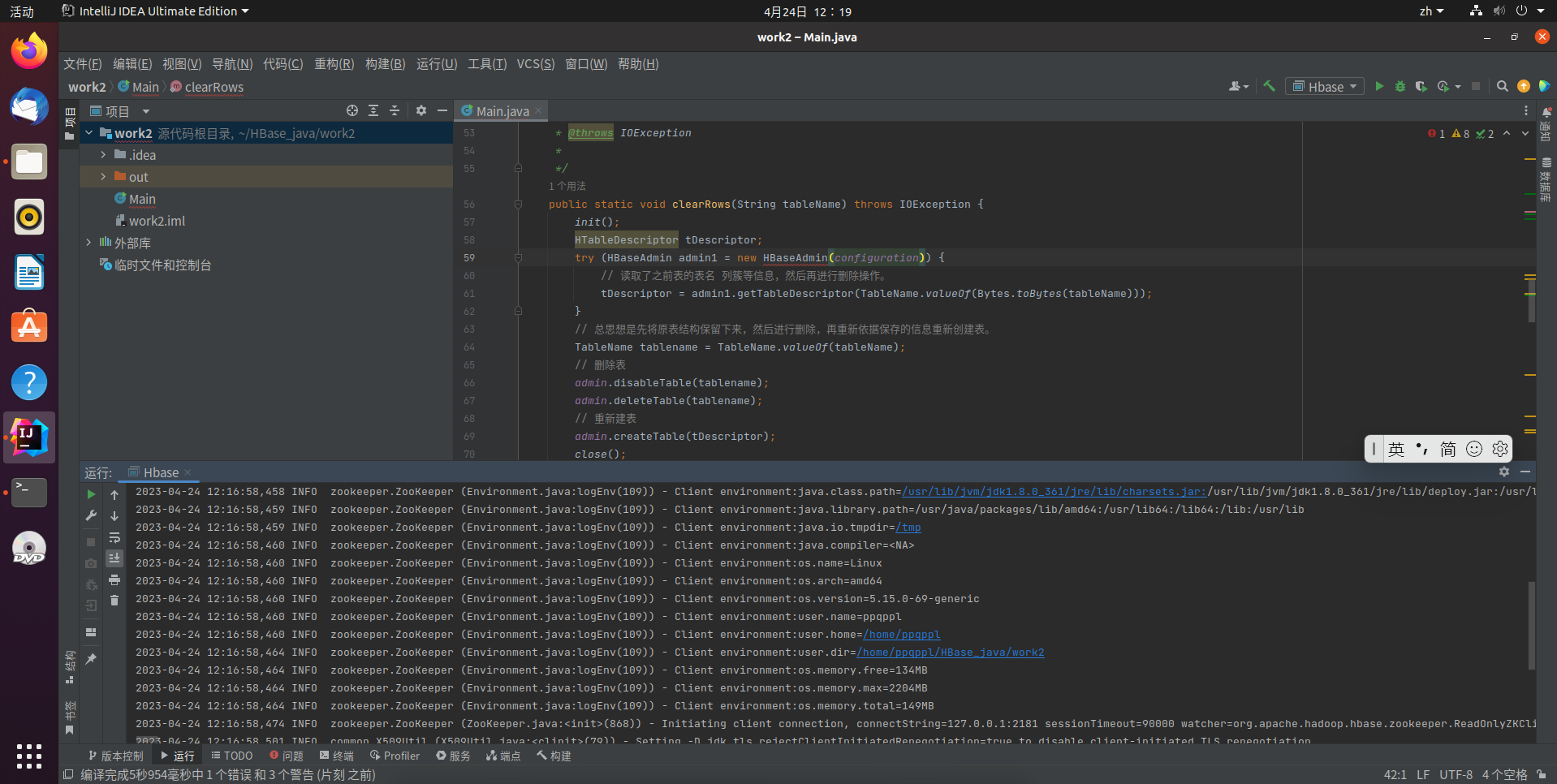The width and height of the screenshot is (1557, 784).
Task: Open run panel settings gear
Action: (1504, 472)
